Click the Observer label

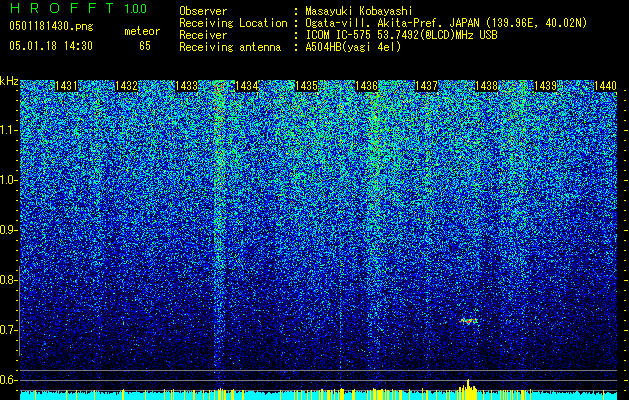(x=203, y=11)
